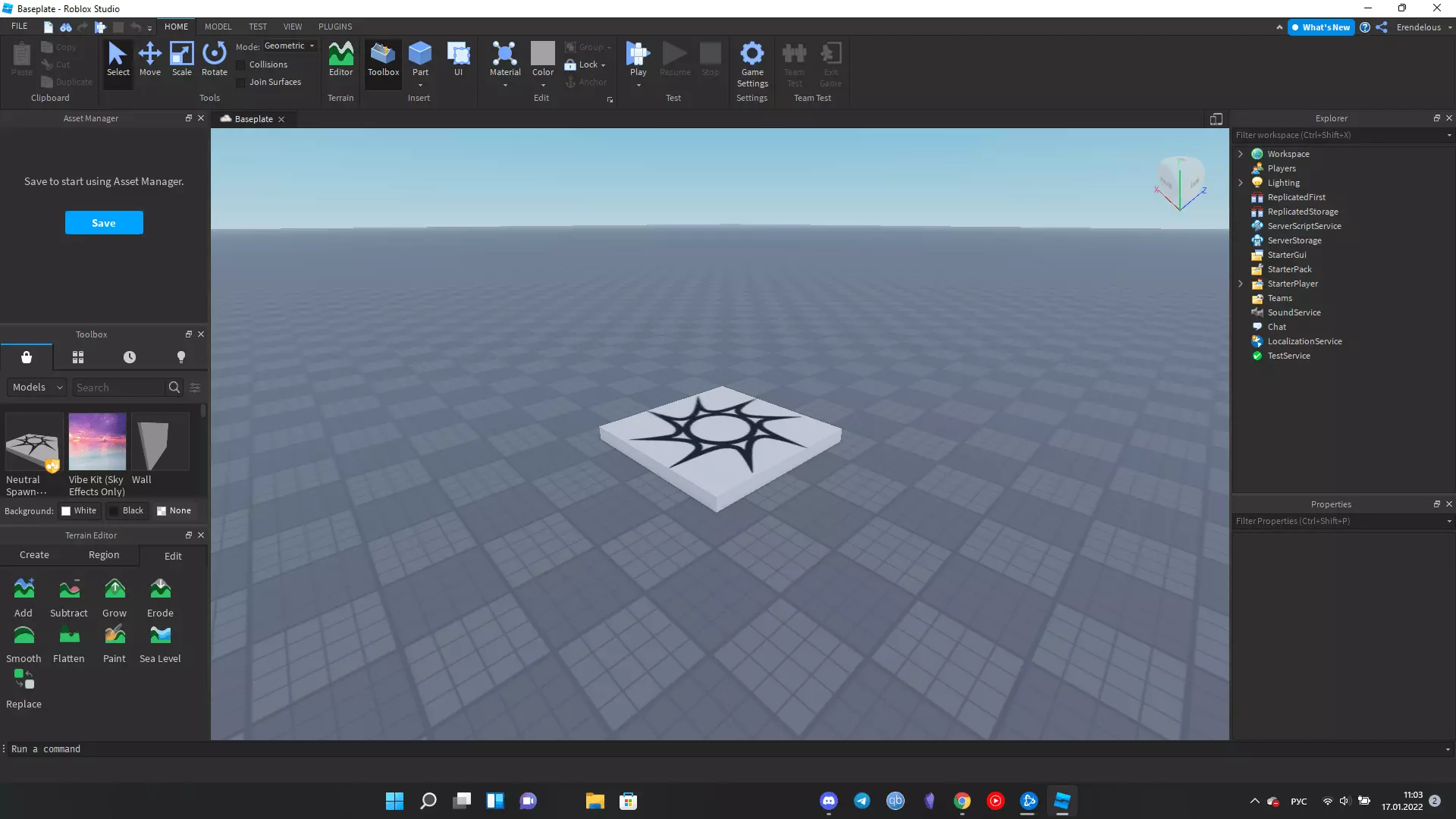Select the Sea Level terrain tool
Image resolution: width=1456 pixels, height=819 pixels.
pyautogui.click(x=160, y=640)
